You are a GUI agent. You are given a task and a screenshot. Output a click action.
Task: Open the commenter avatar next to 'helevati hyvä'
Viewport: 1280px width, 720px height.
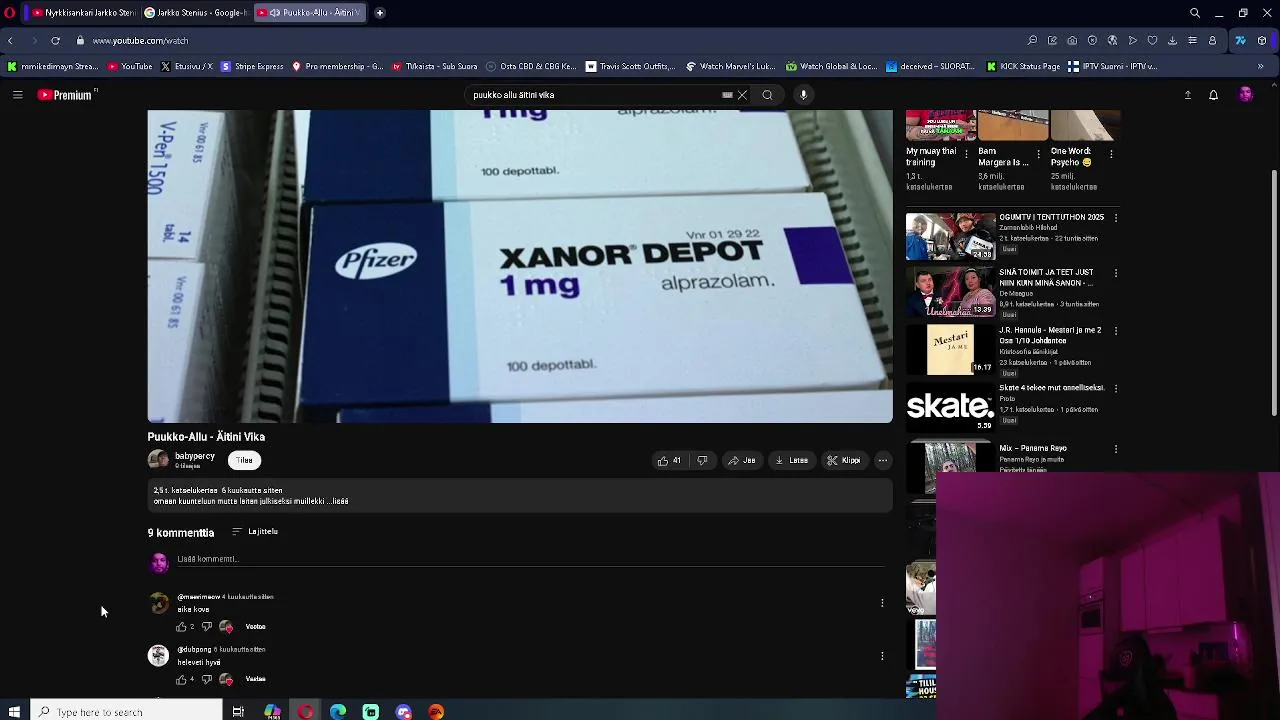click(158, 656)
